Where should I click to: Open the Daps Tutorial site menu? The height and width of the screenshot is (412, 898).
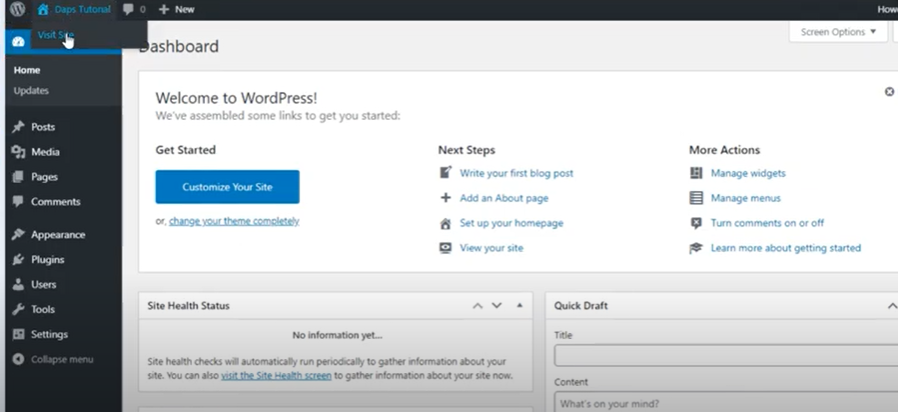[74, 9]
